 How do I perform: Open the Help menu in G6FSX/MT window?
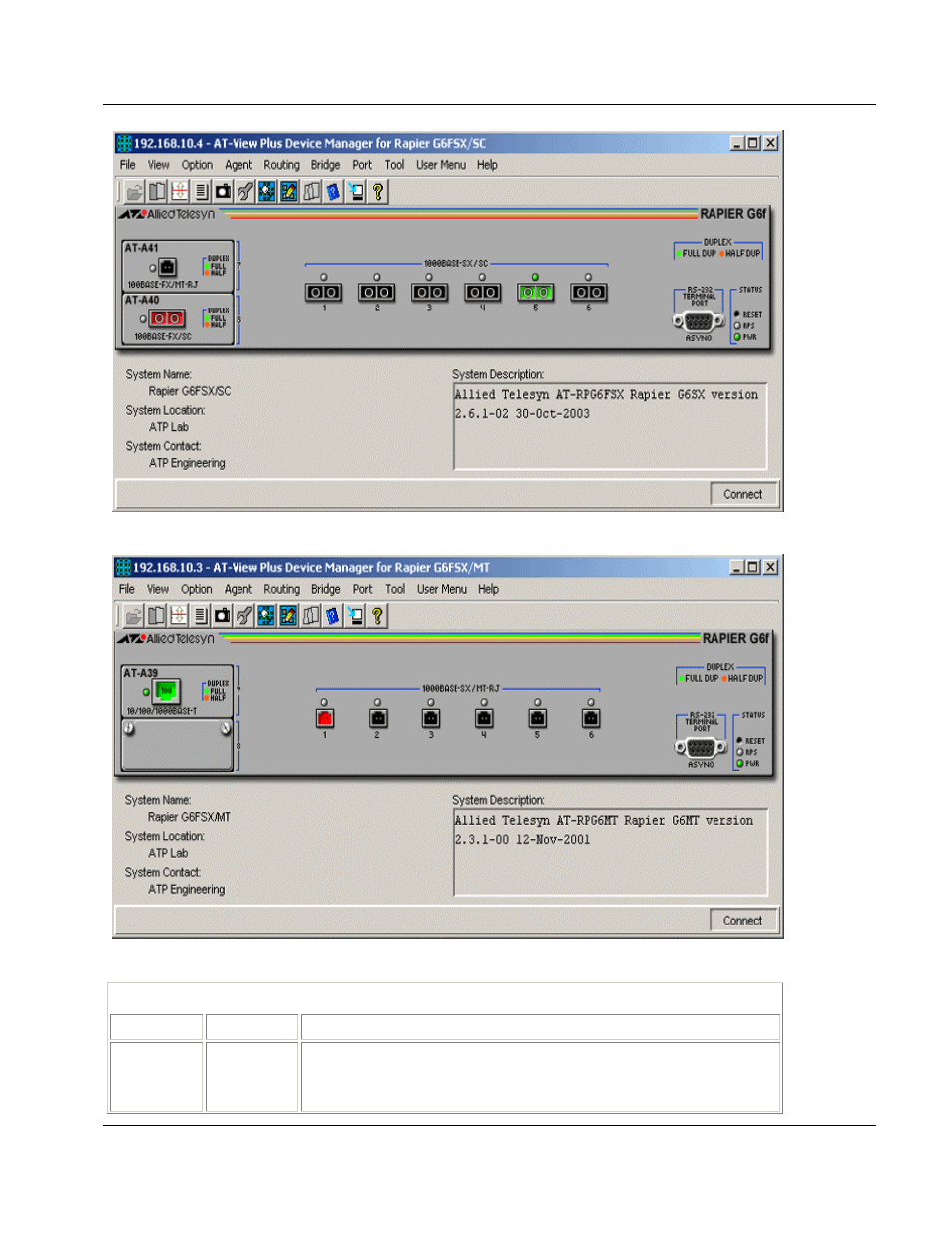488,589
